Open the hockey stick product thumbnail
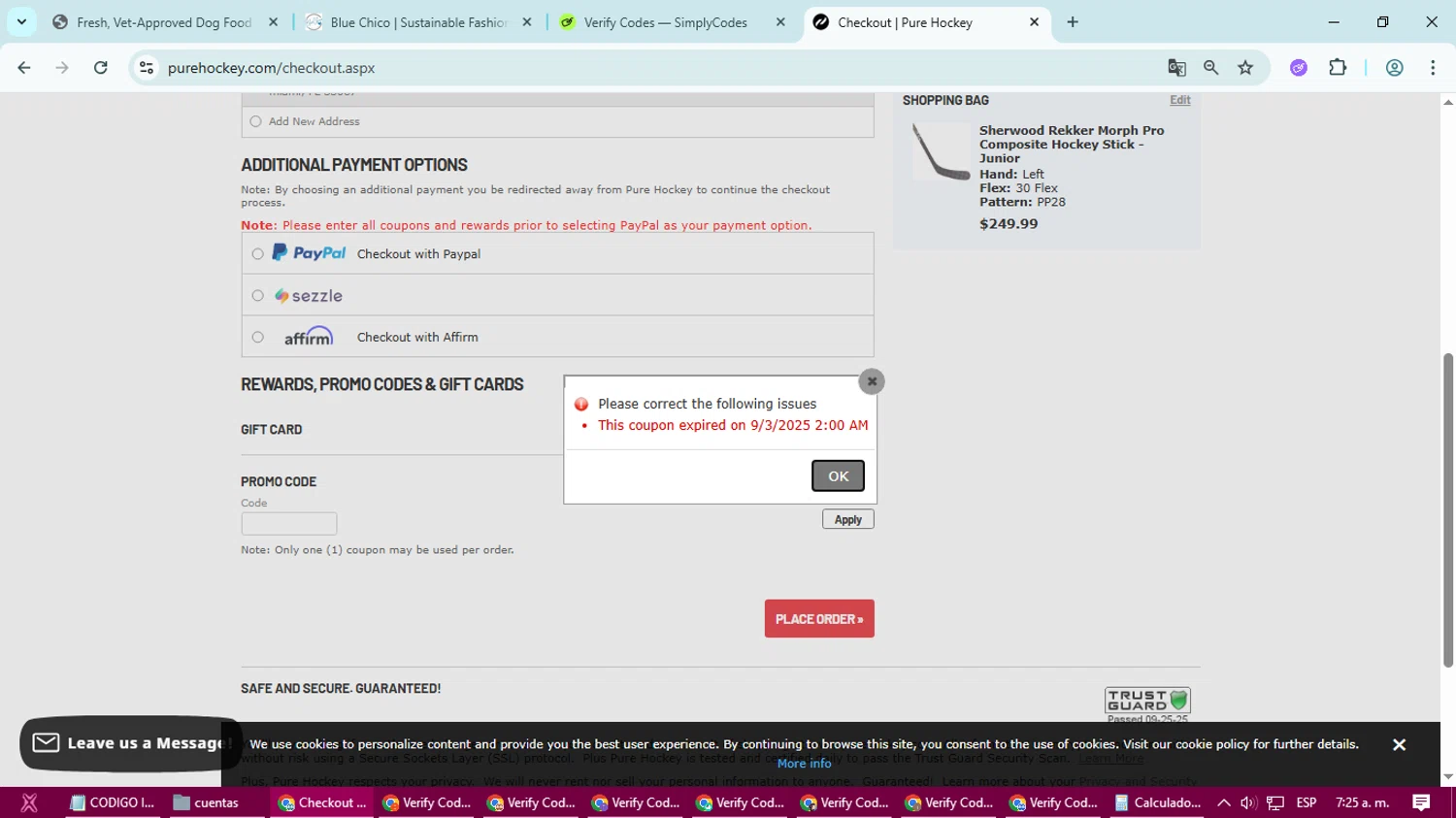1456x818 pixels. click(941, 152)
